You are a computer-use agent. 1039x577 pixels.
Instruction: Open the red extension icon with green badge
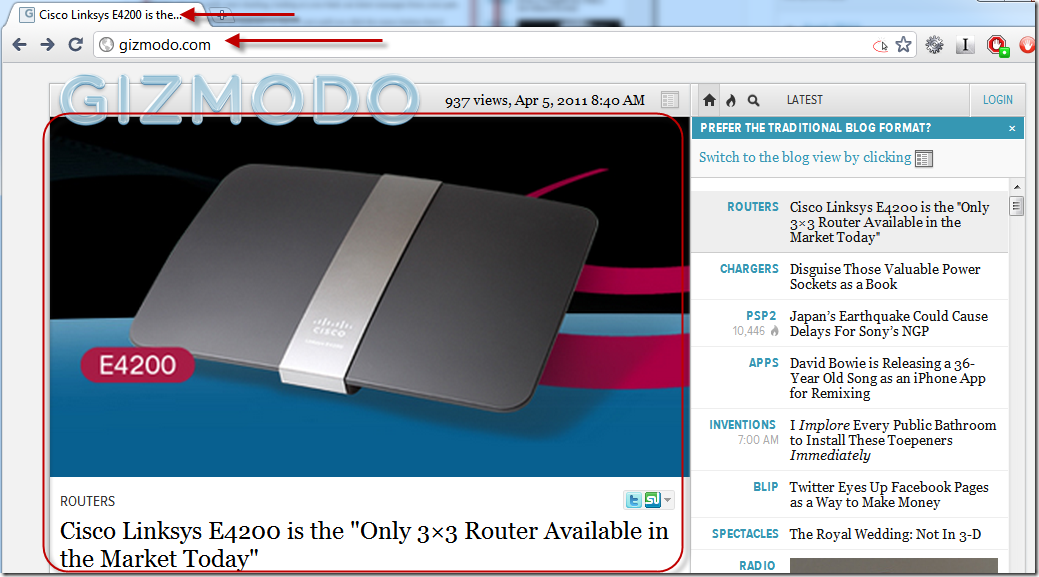click(997, 45)
